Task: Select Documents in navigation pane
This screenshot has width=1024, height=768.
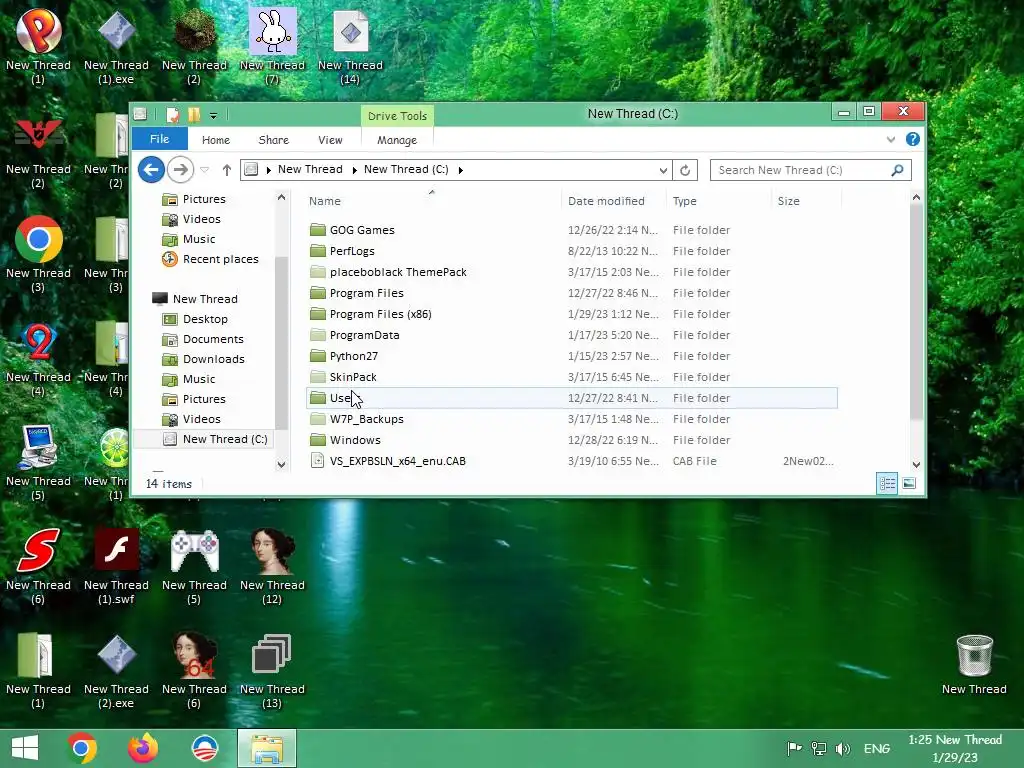Action: point(203,340)
